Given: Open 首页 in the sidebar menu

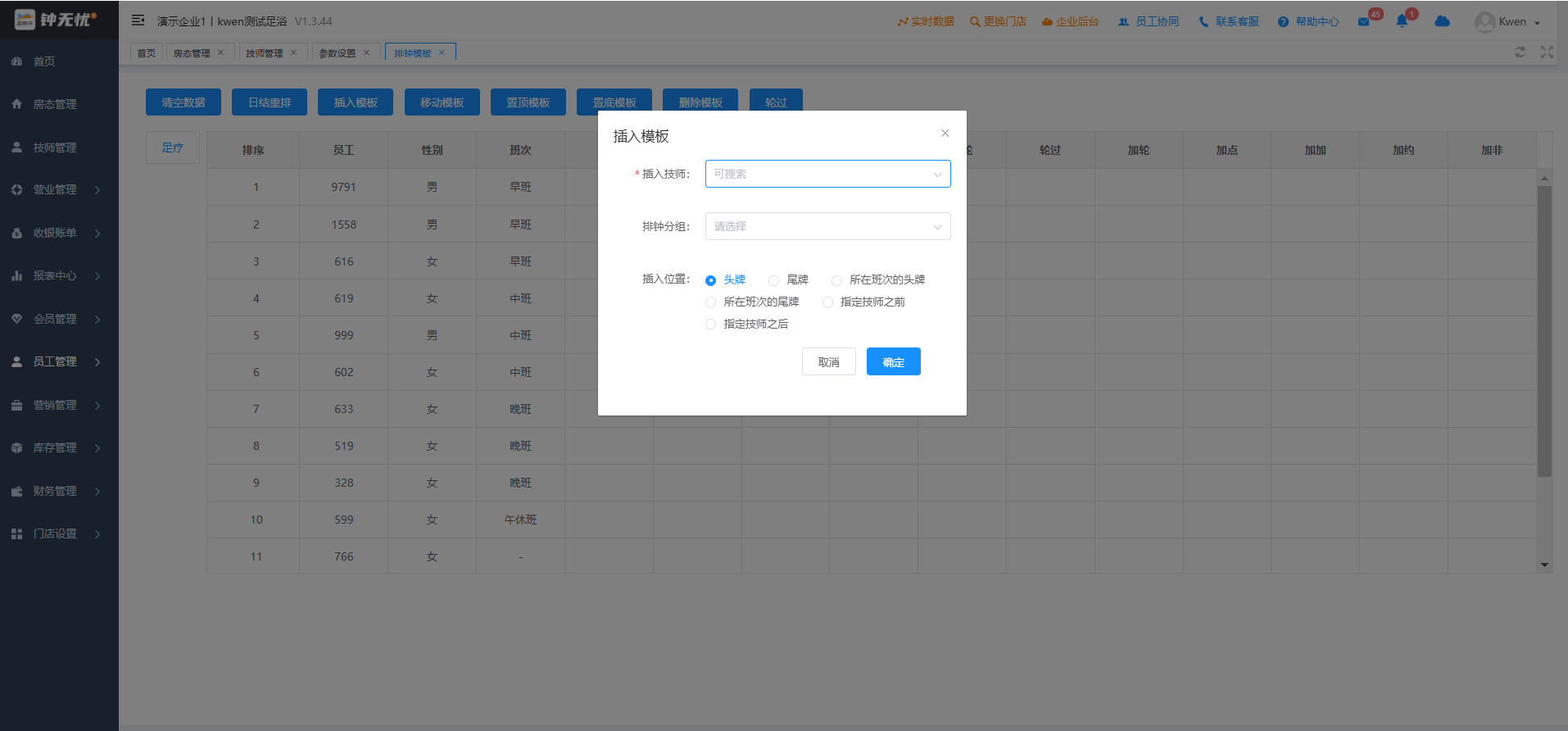Looking at the screenshot, I should (x=44, y=61).
